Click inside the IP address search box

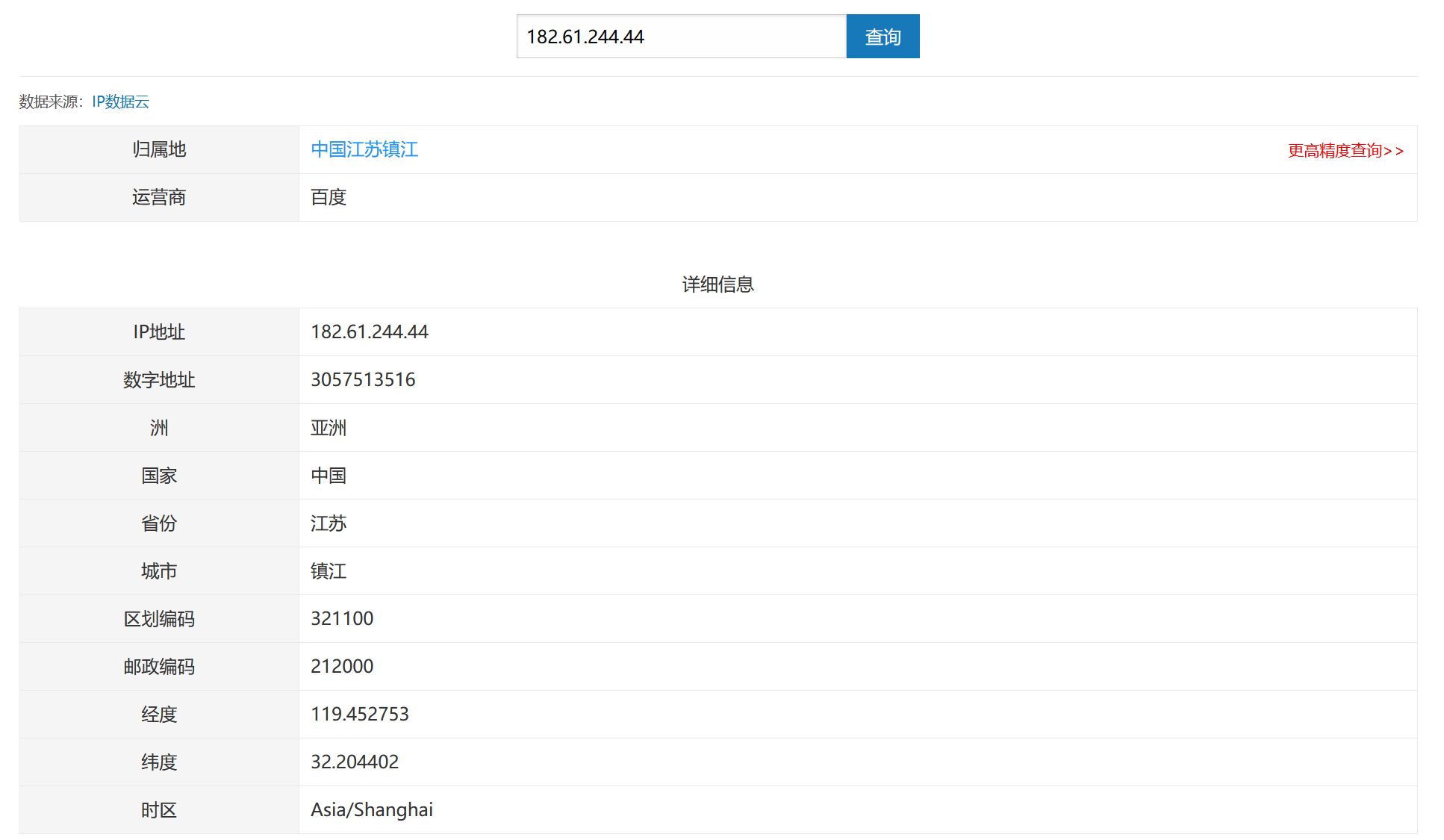coord(681,36)
